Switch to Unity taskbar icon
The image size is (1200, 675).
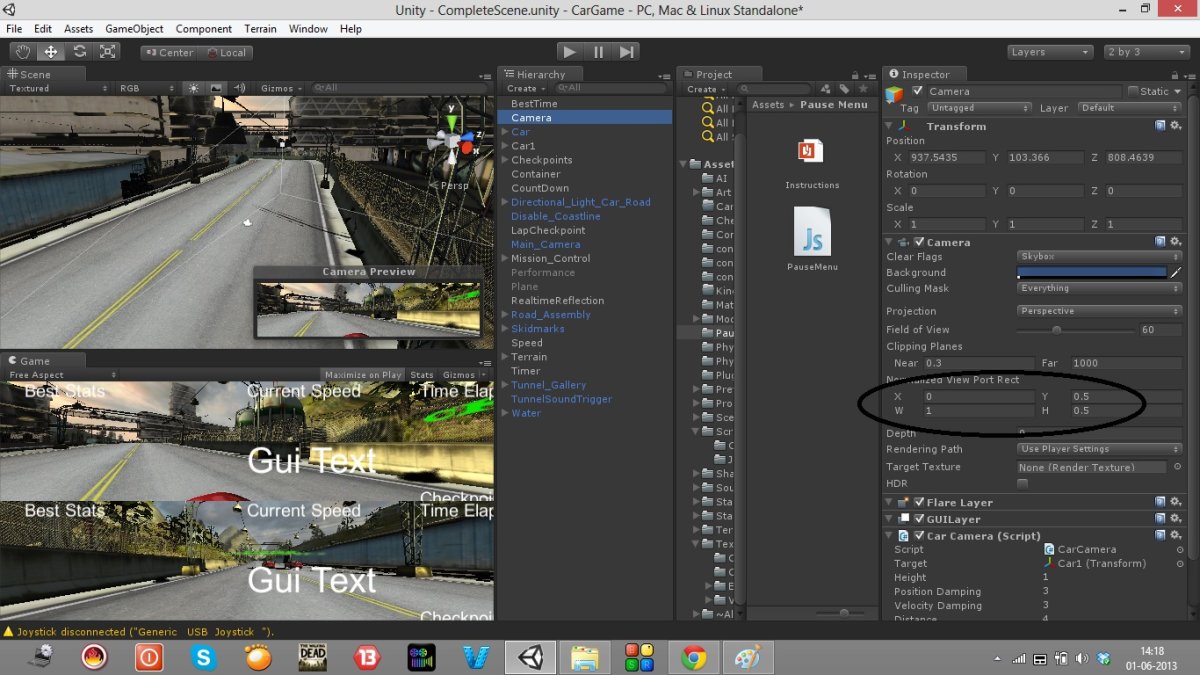(530, 657)
